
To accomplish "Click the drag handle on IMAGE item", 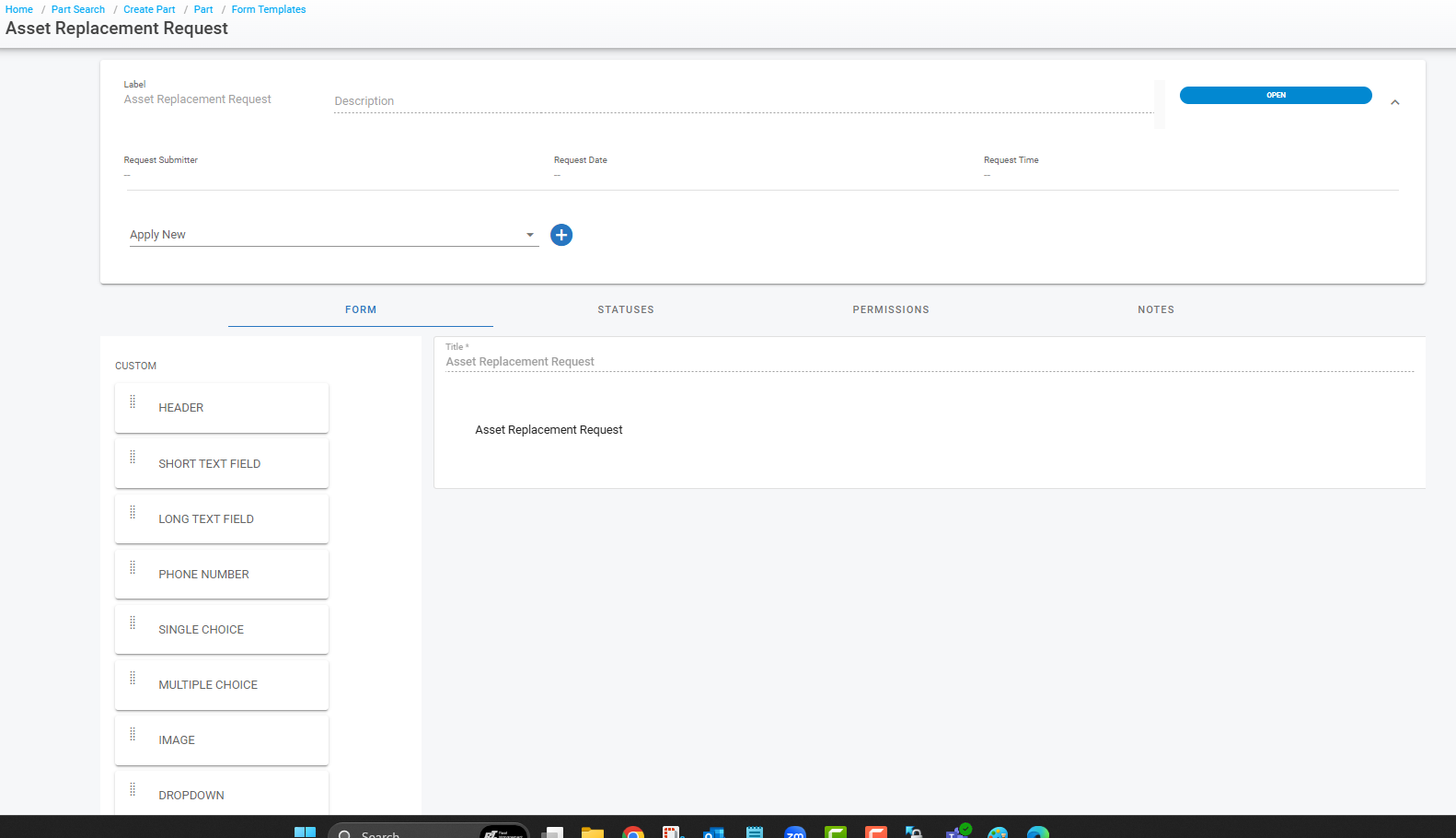I will coord(133,734).
